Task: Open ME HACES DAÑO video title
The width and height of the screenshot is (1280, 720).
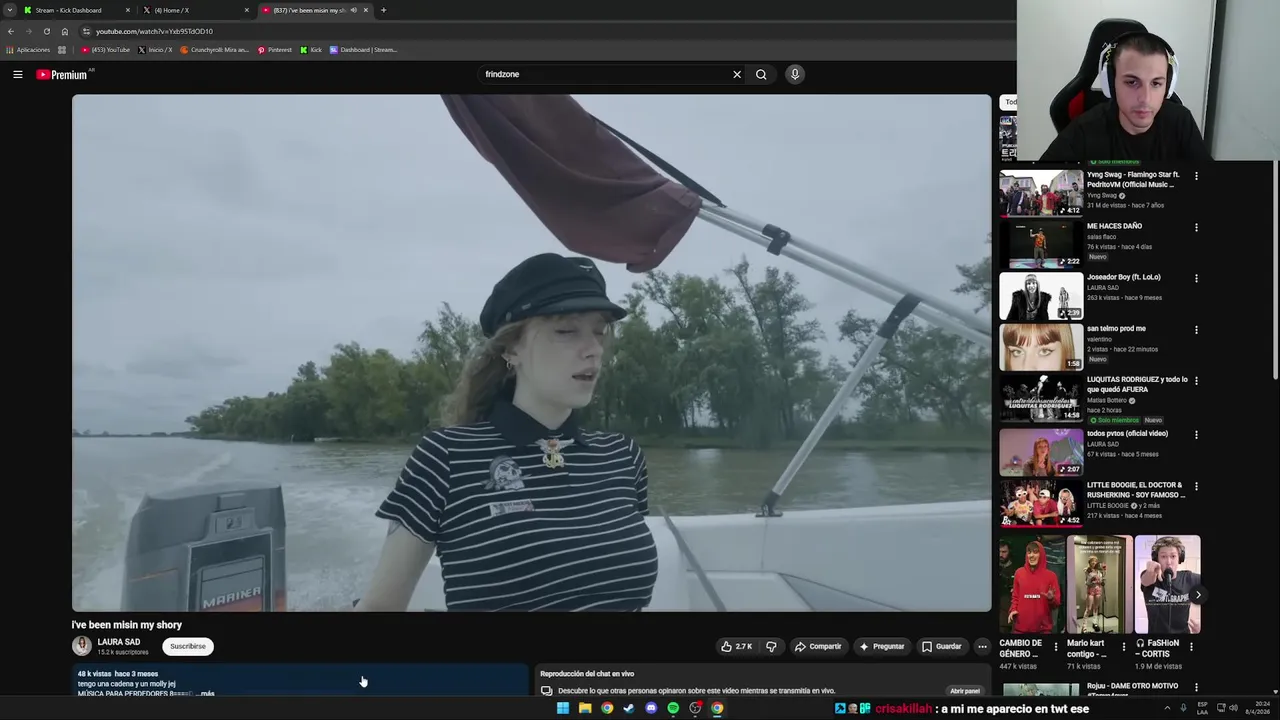Action: pos(1114,226)
